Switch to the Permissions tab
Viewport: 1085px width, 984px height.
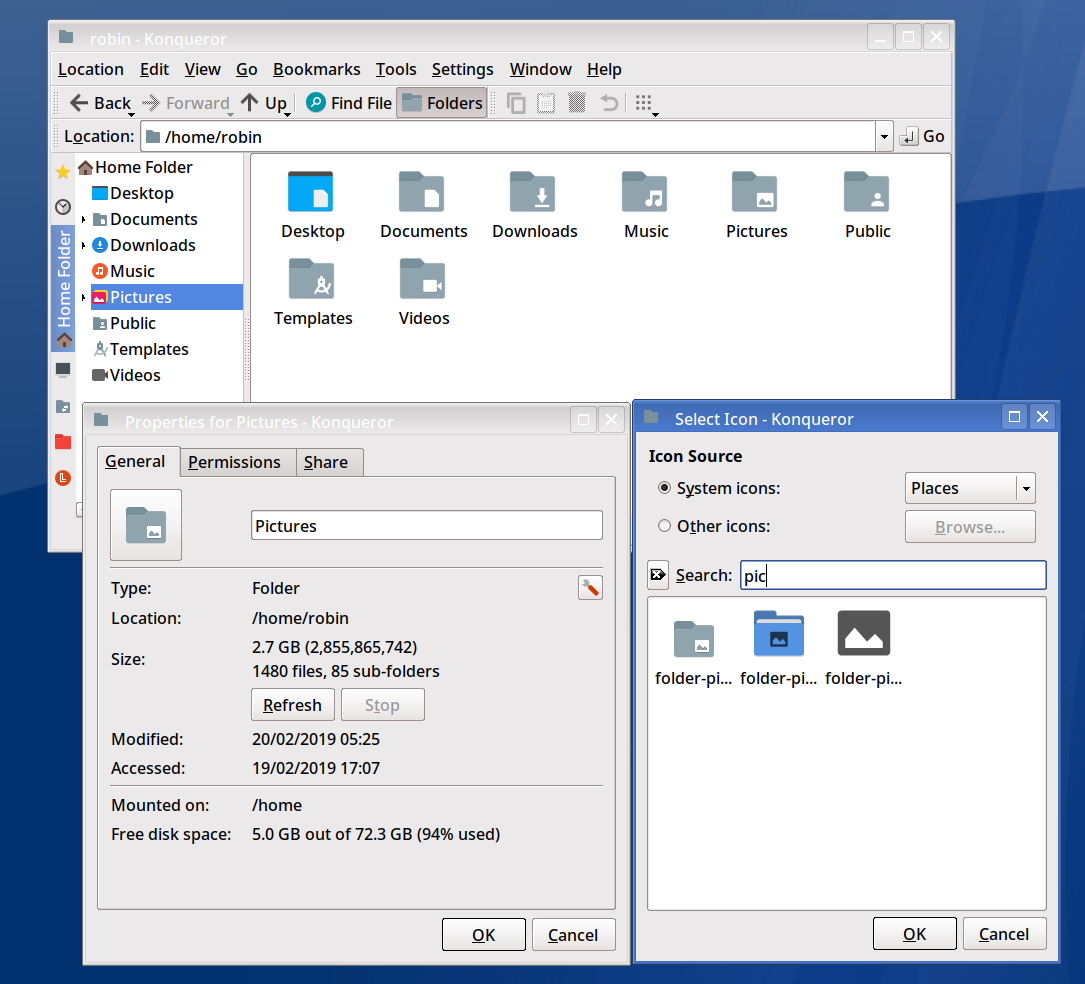tap(234, 462)
